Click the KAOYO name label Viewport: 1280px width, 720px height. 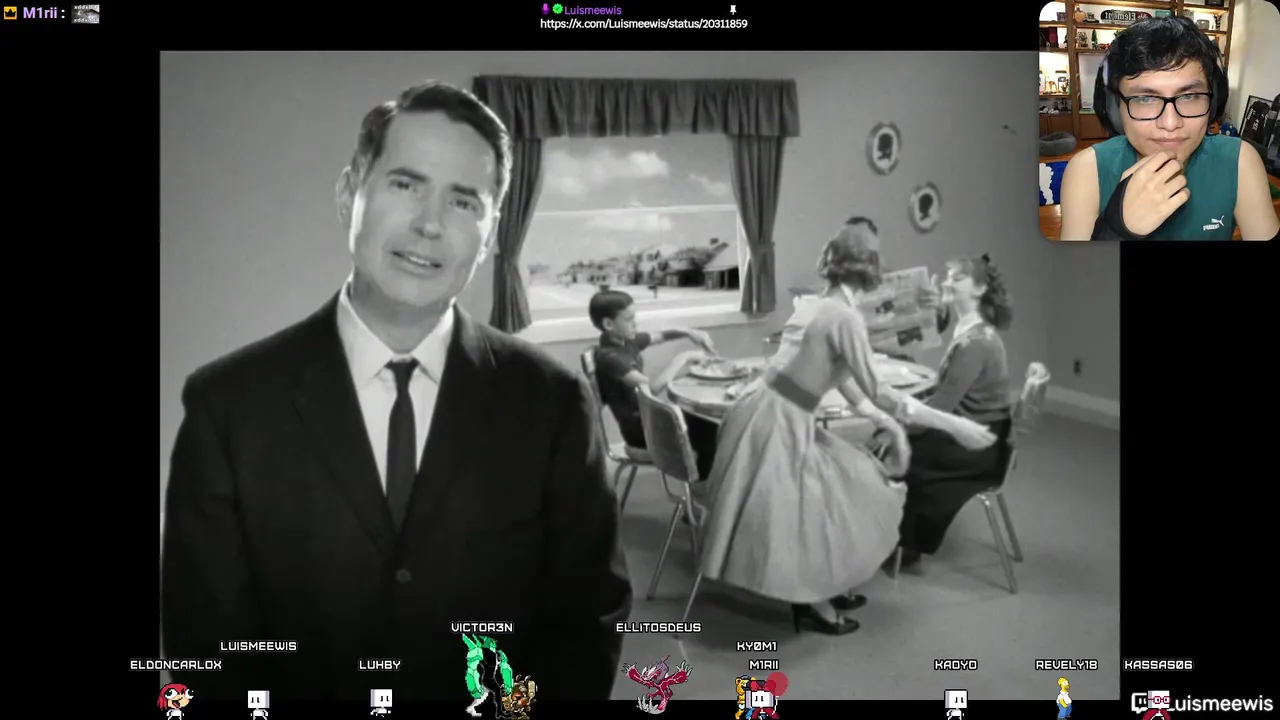(x=956, y=665)
